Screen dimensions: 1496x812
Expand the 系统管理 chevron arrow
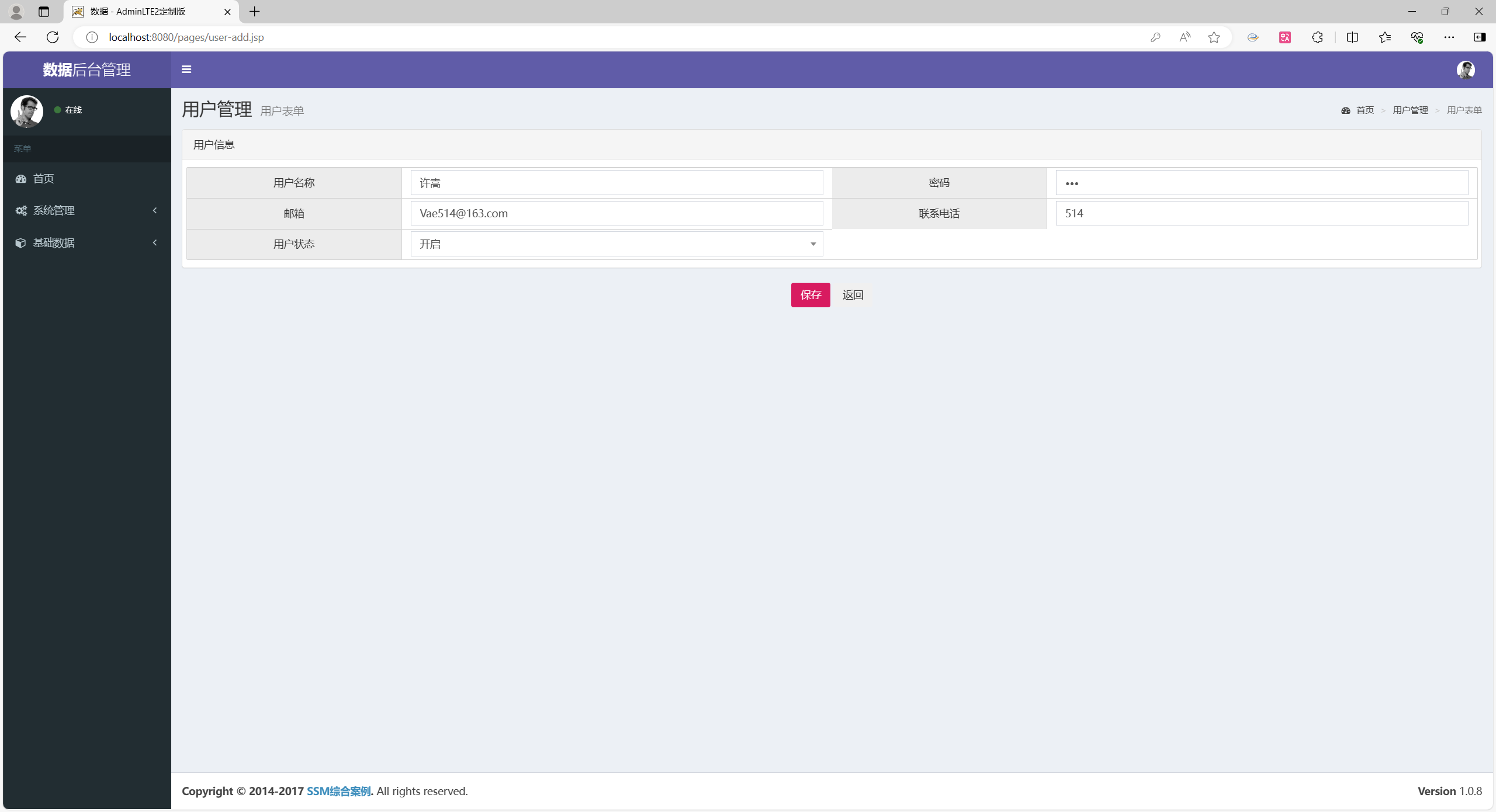coord(155,210)
